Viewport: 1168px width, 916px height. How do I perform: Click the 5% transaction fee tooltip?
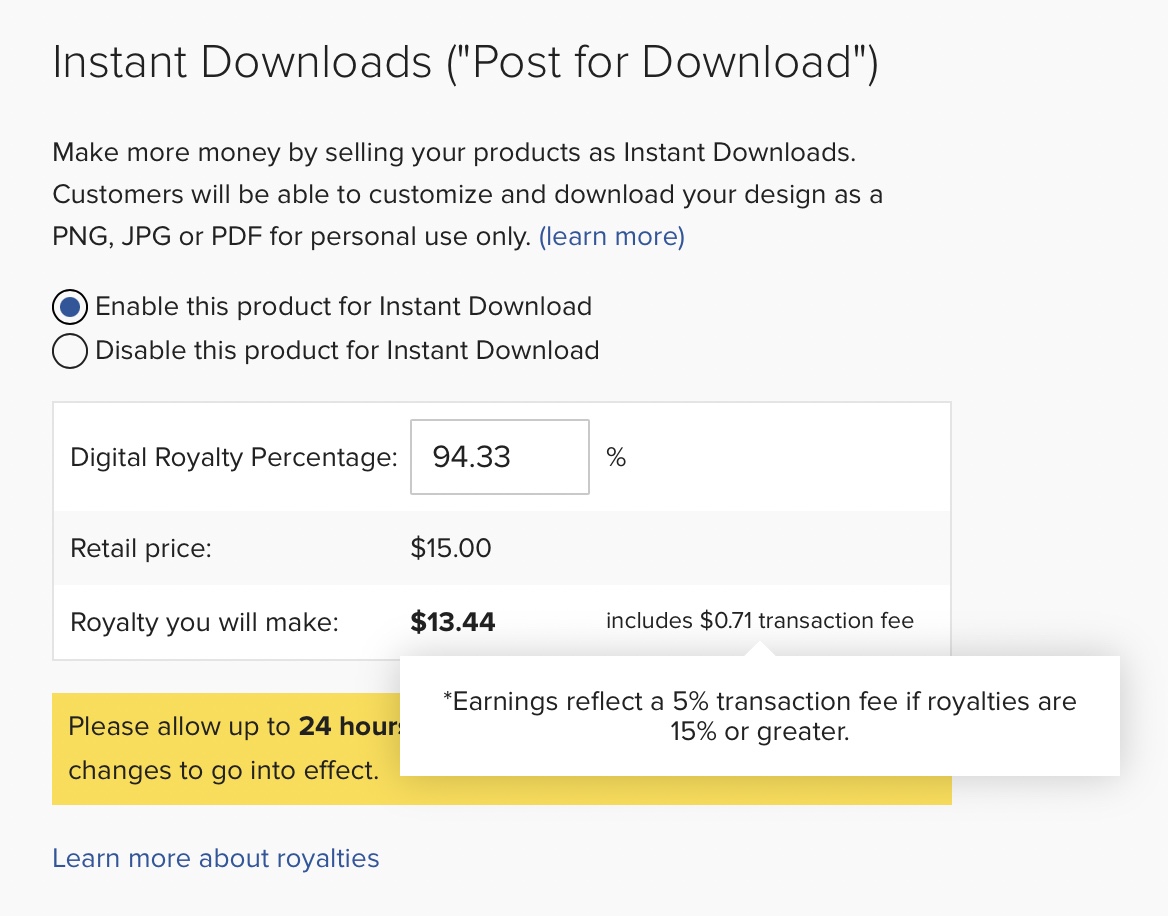point(760,716)
